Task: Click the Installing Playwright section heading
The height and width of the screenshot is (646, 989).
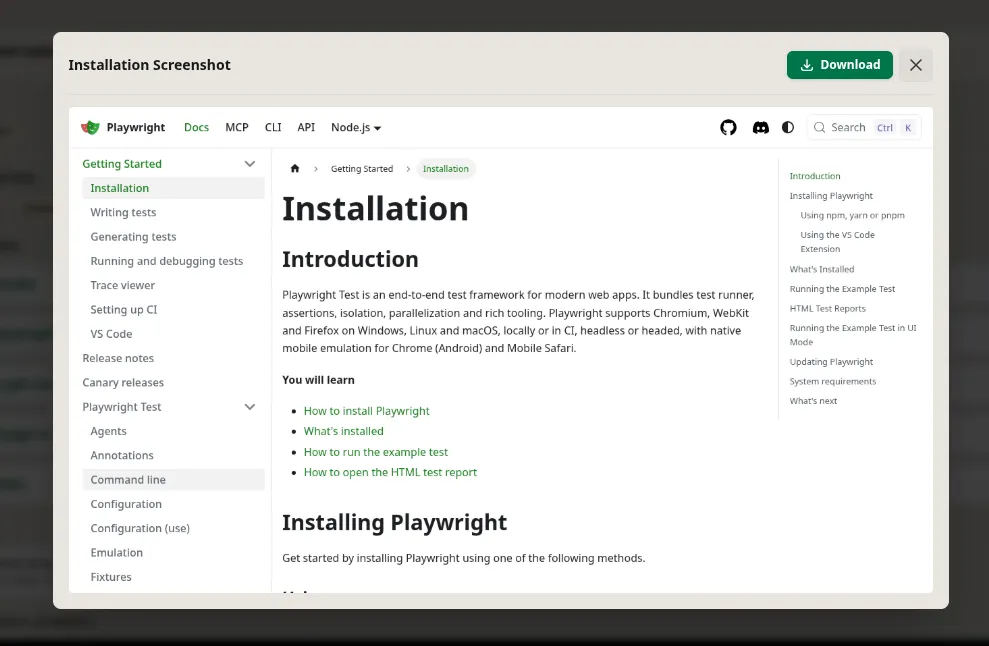Action: [x=394, y=522]
